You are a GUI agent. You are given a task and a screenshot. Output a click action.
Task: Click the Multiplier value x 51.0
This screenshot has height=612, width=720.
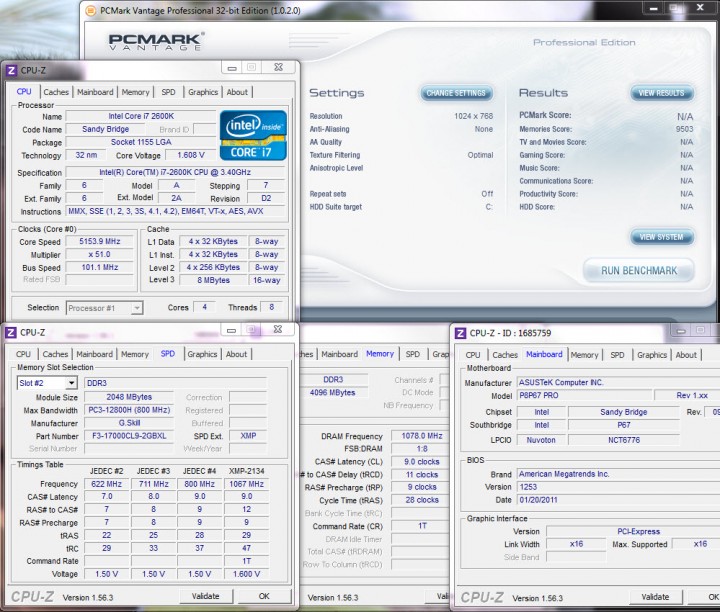coord(100,254)
